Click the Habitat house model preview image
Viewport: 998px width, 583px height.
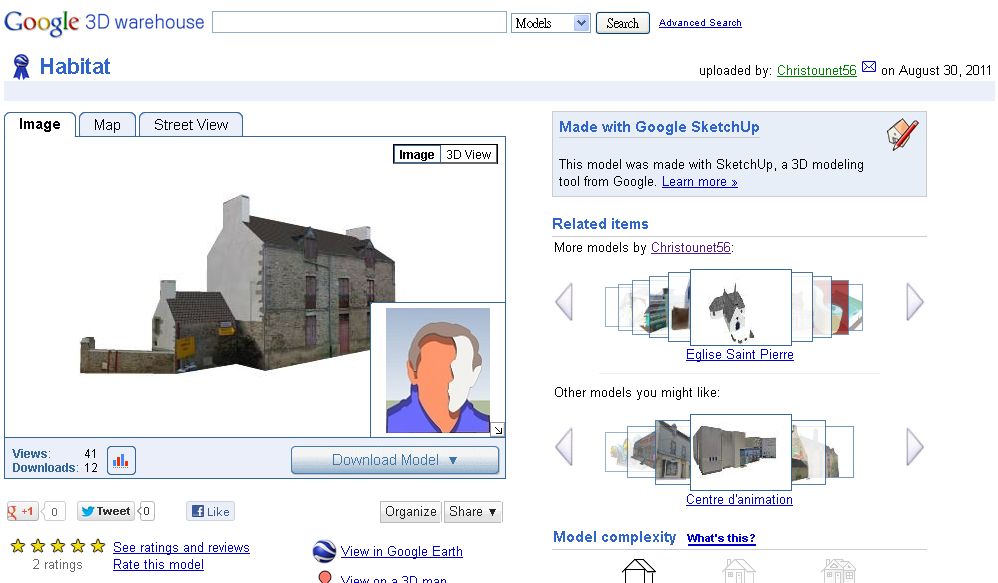click(x=237, y=284)
